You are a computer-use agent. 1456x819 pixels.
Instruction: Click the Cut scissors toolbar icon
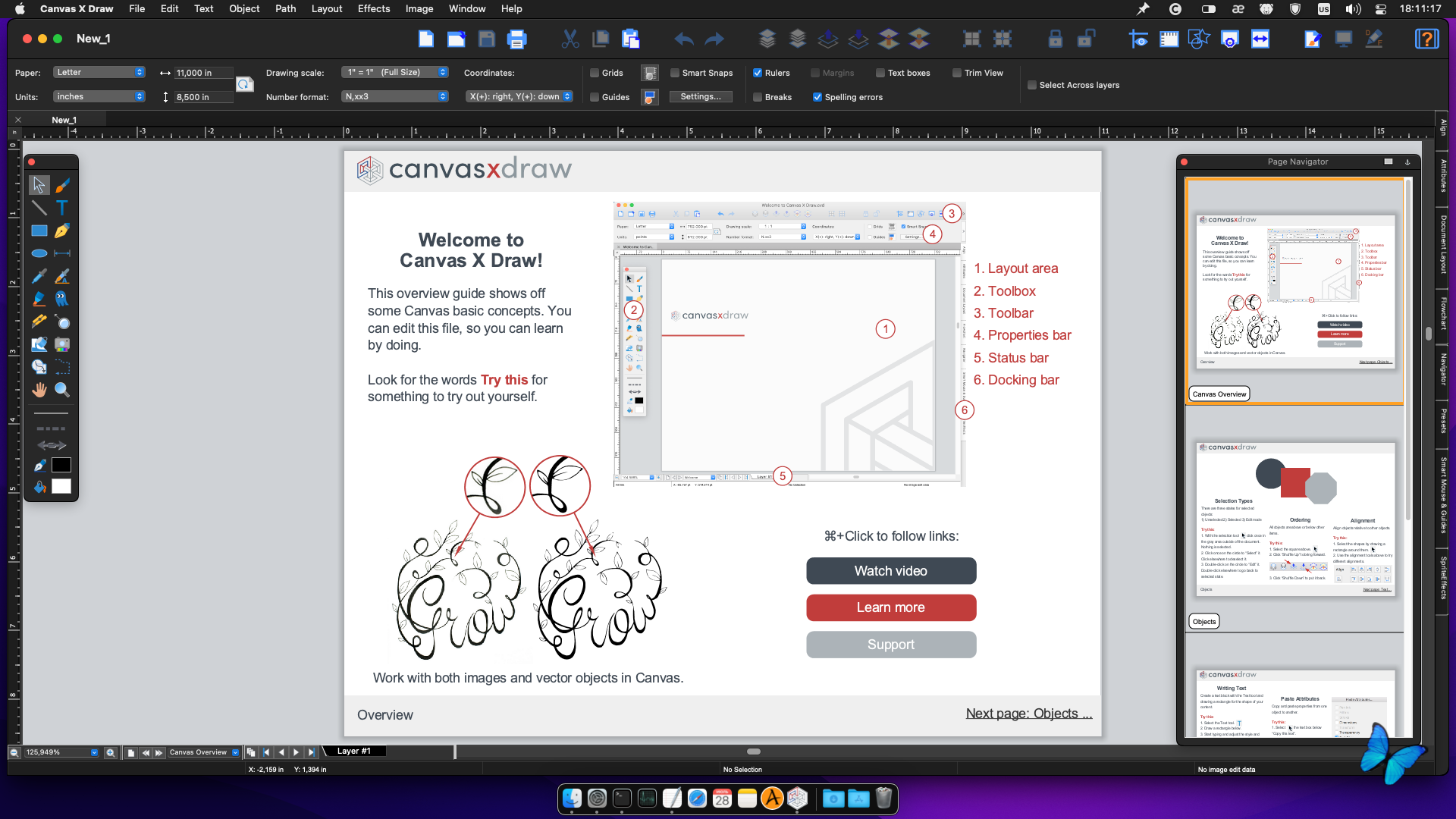click(x=570, y=39)
